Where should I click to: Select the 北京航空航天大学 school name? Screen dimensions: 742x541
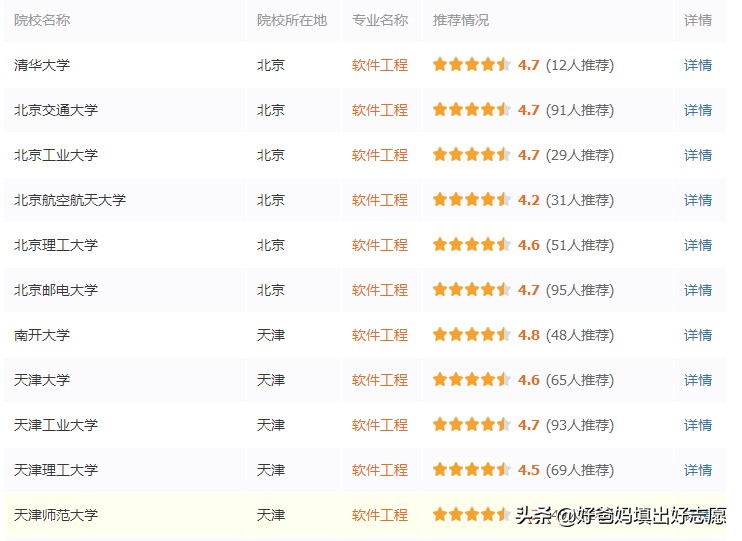(70, 200)
